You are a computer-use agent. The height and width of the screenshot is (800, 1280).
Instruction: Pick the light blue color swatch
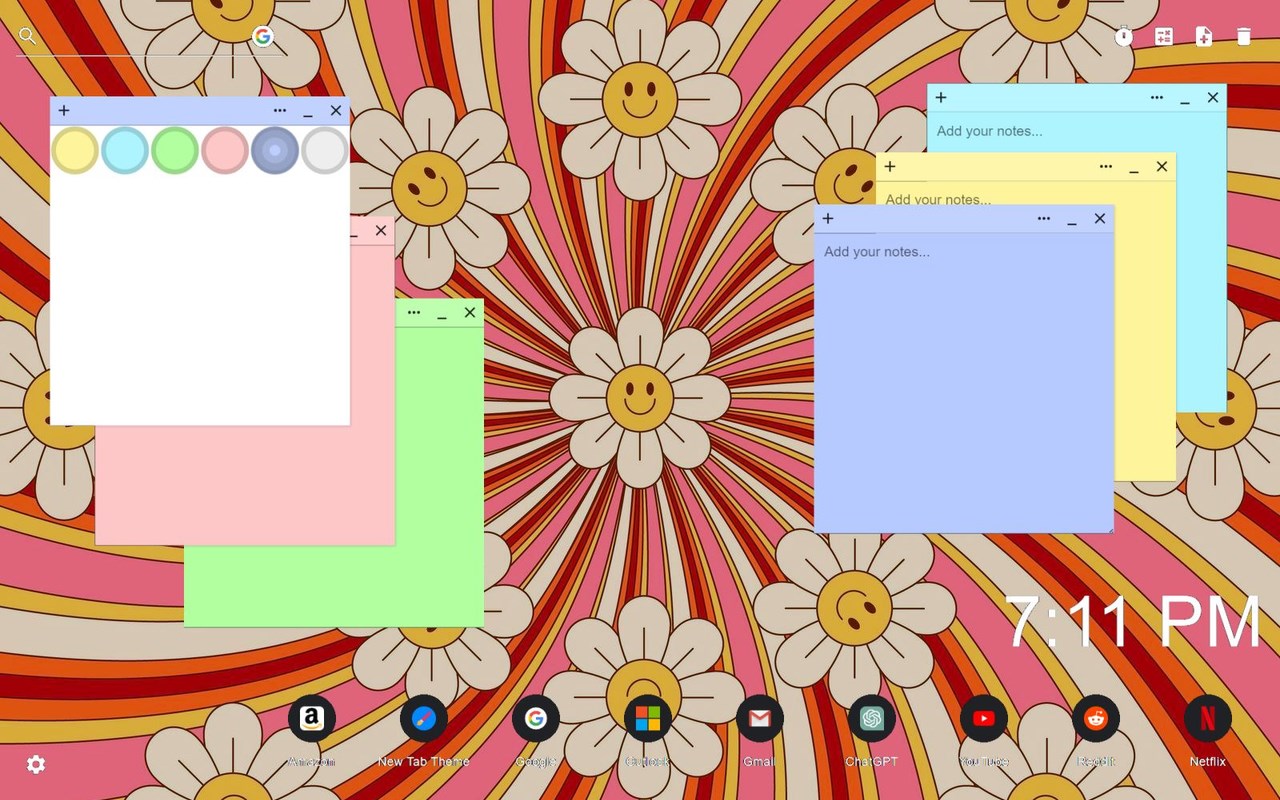point(125,150)
